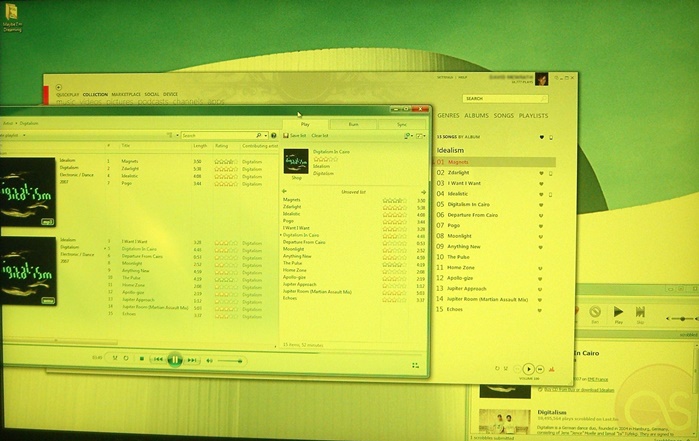Select Pogo in the Media Player library
Image resolution: width=699 pixels, height=441 pixels.
[127, 183]
